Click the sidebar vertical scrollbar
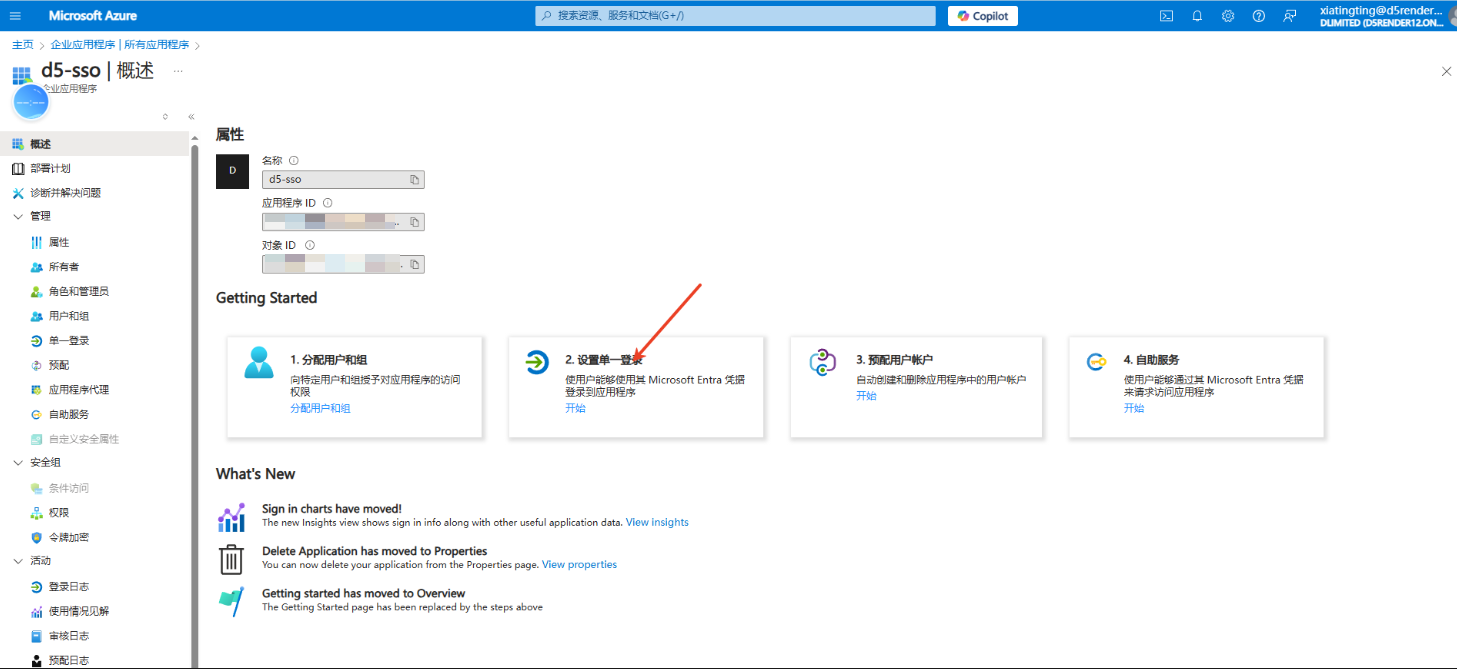Viewport: 1457px width, 669px height. [195, 400]
